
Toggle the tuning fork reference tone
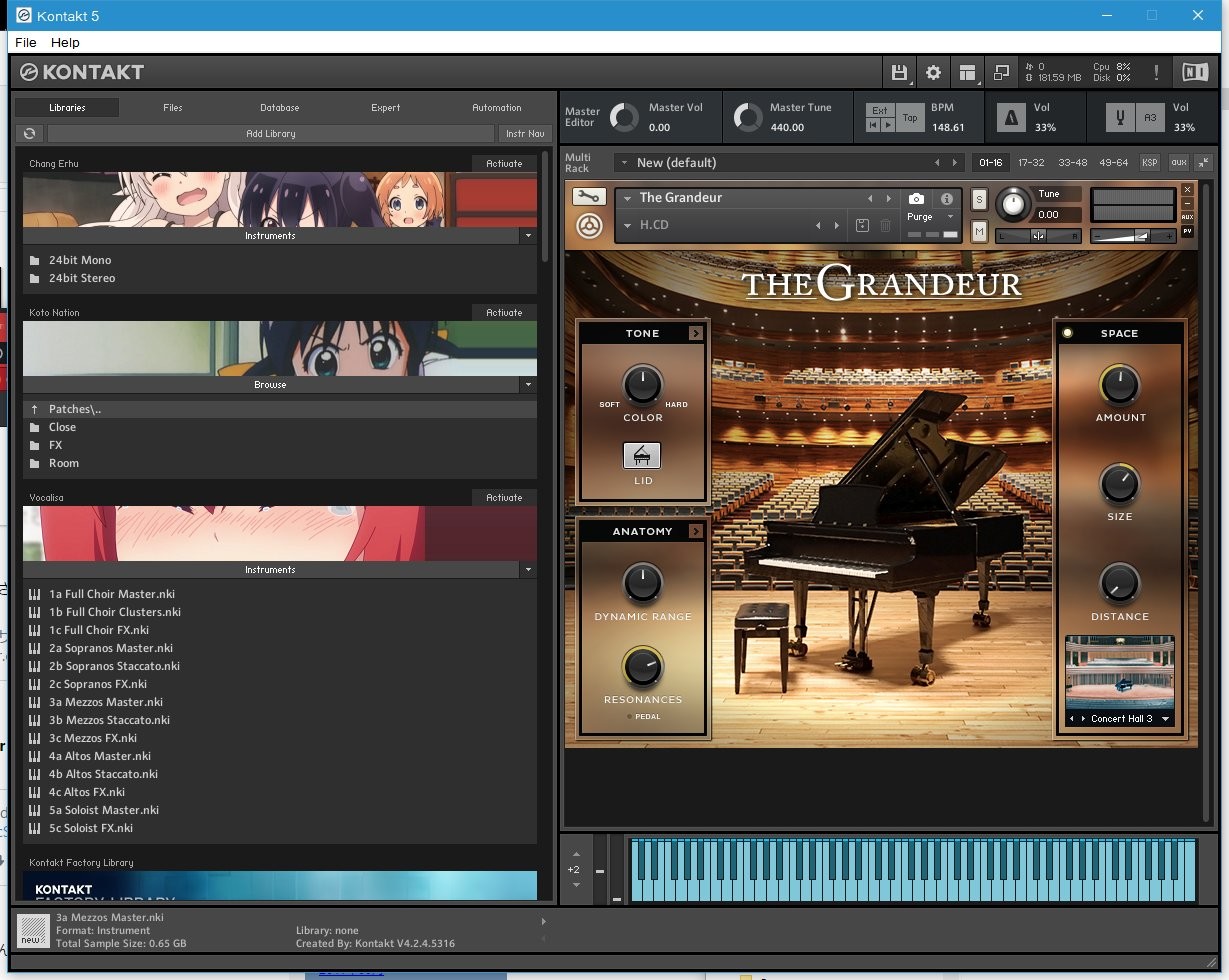tap(1120, 118)
